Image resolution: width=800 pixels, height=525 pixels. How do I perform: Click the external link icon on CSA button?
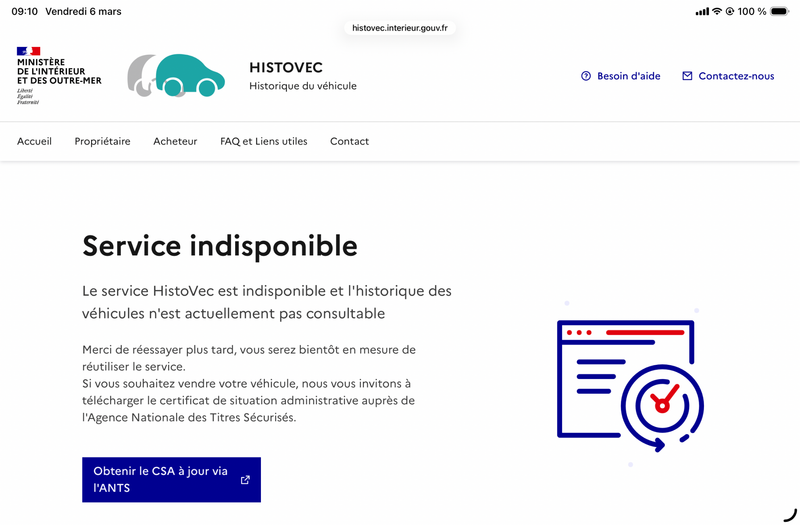tap(245, 480)
